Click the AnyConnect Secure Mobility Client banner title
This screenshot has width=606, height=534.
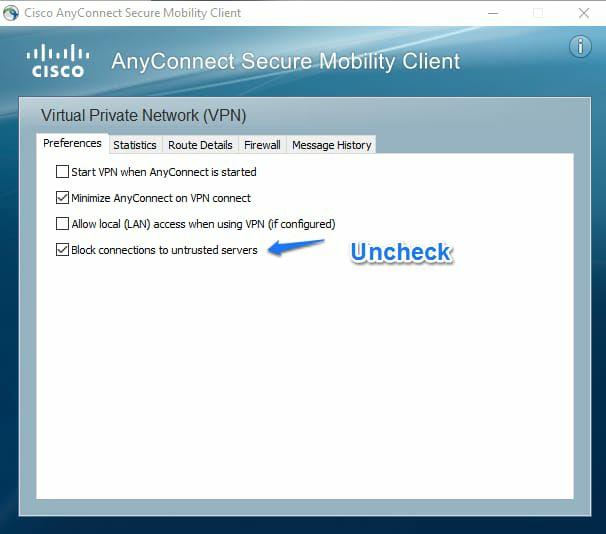click(285, 61)
